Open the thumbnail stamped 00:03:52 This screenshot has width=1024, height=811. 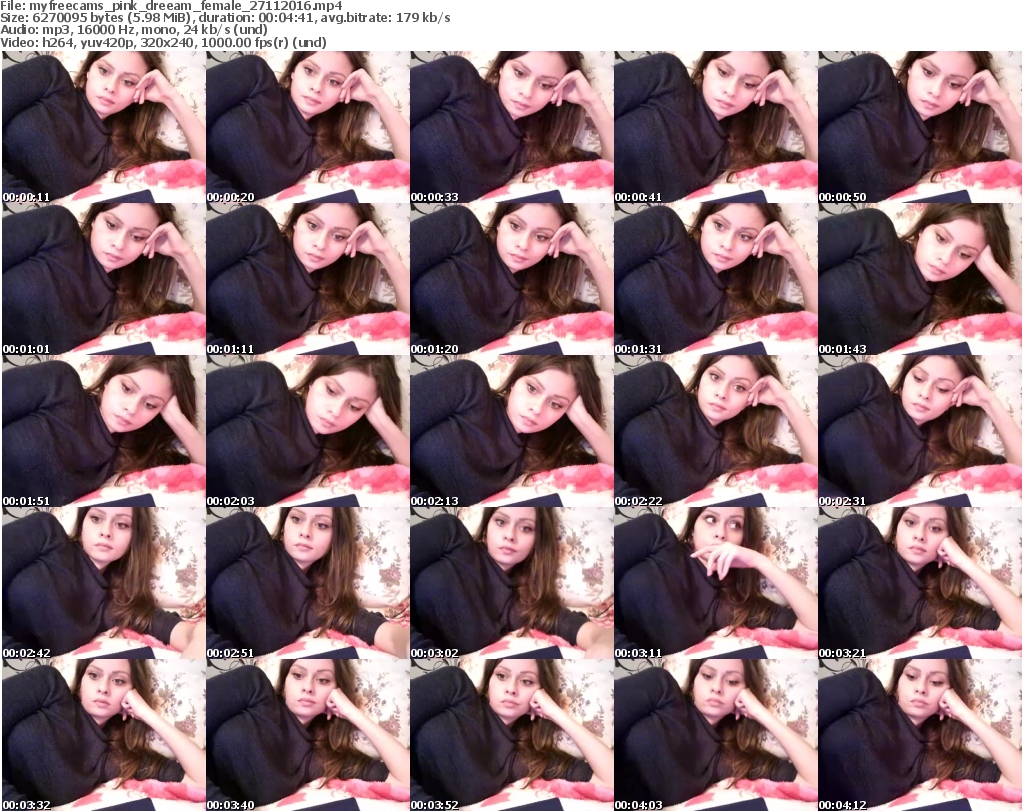point(511,735)
